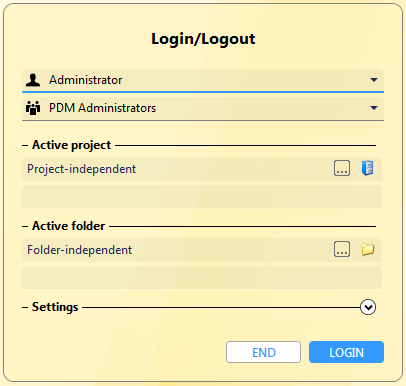Image resolution: width=406 pixels, height=386 pixels.
Task: Click the blue project binder icon
Action: click(368, 168)
